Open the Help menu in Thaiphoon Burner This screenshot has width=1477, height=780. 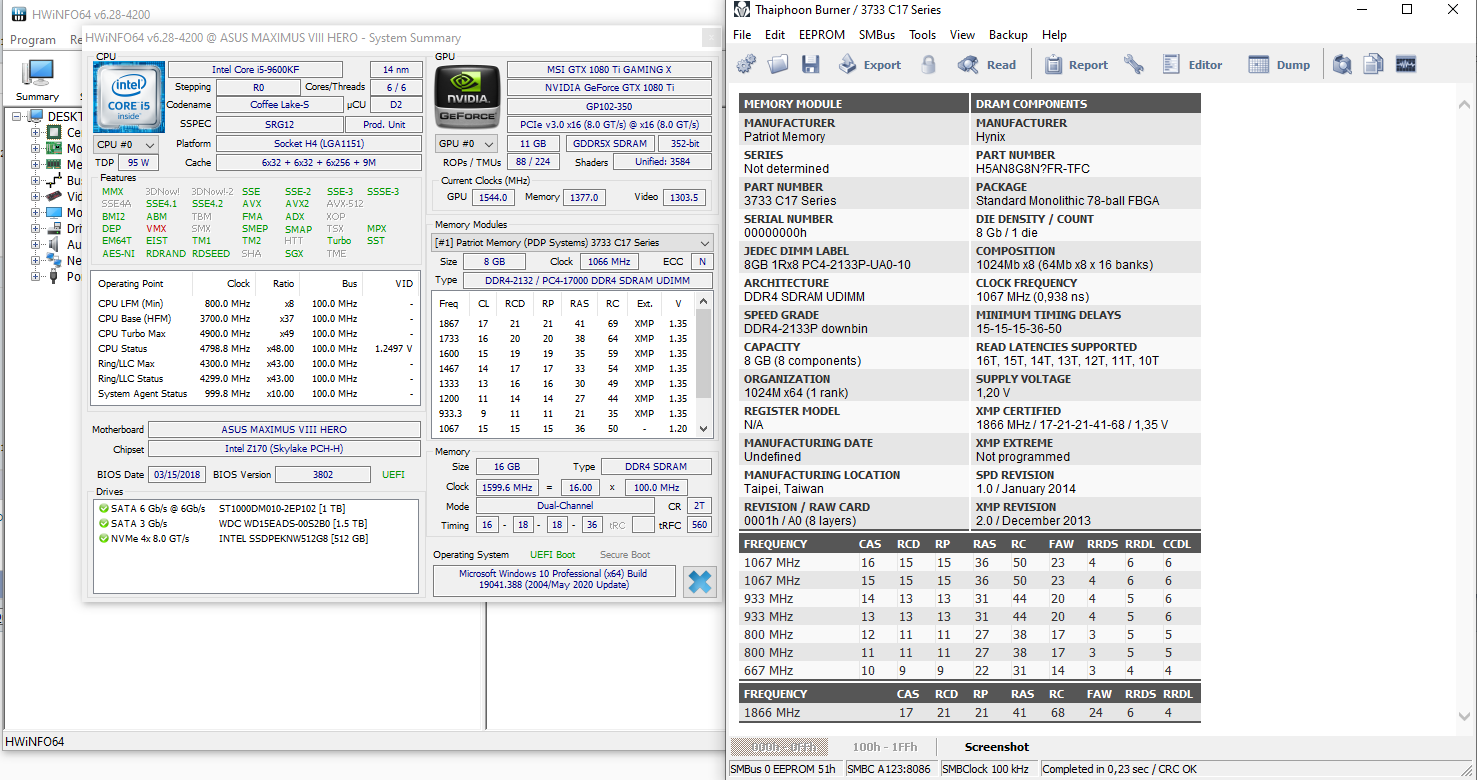click(x=1054, y=34)
